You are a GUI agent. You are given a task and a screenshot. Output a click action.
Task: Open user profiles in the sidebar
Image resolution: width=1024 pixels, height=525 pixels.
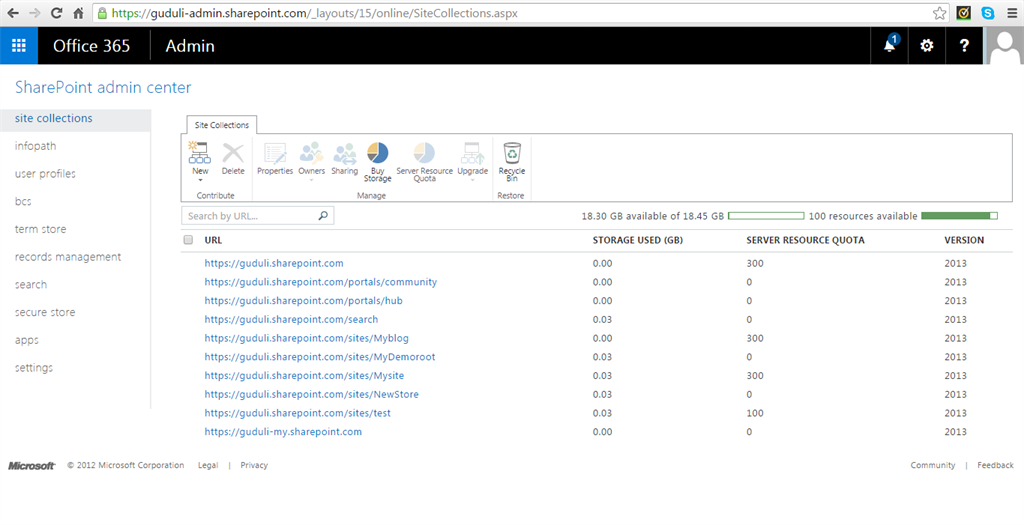coord(45,174)
